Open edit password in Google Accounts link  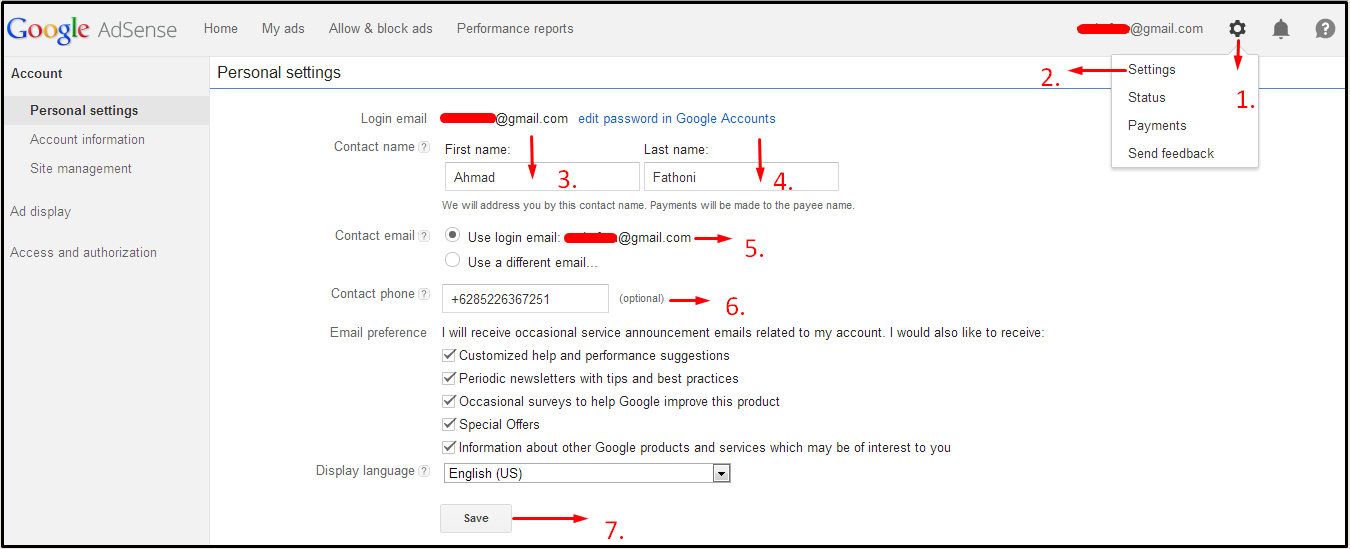click(x=677, y=119)
